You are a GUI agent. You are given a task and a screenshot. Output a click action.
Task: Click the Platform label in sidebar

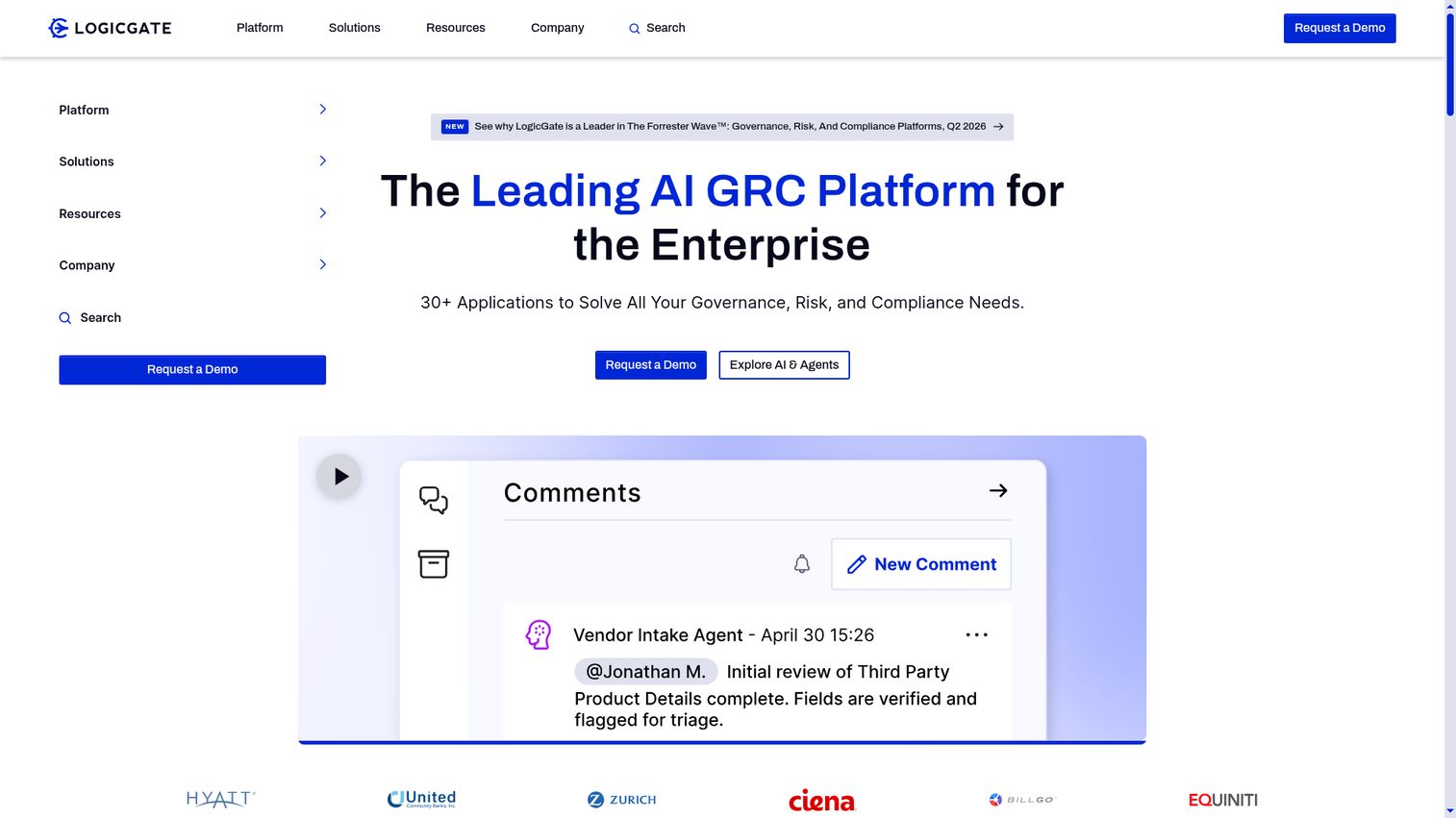(x=85, y=111)
